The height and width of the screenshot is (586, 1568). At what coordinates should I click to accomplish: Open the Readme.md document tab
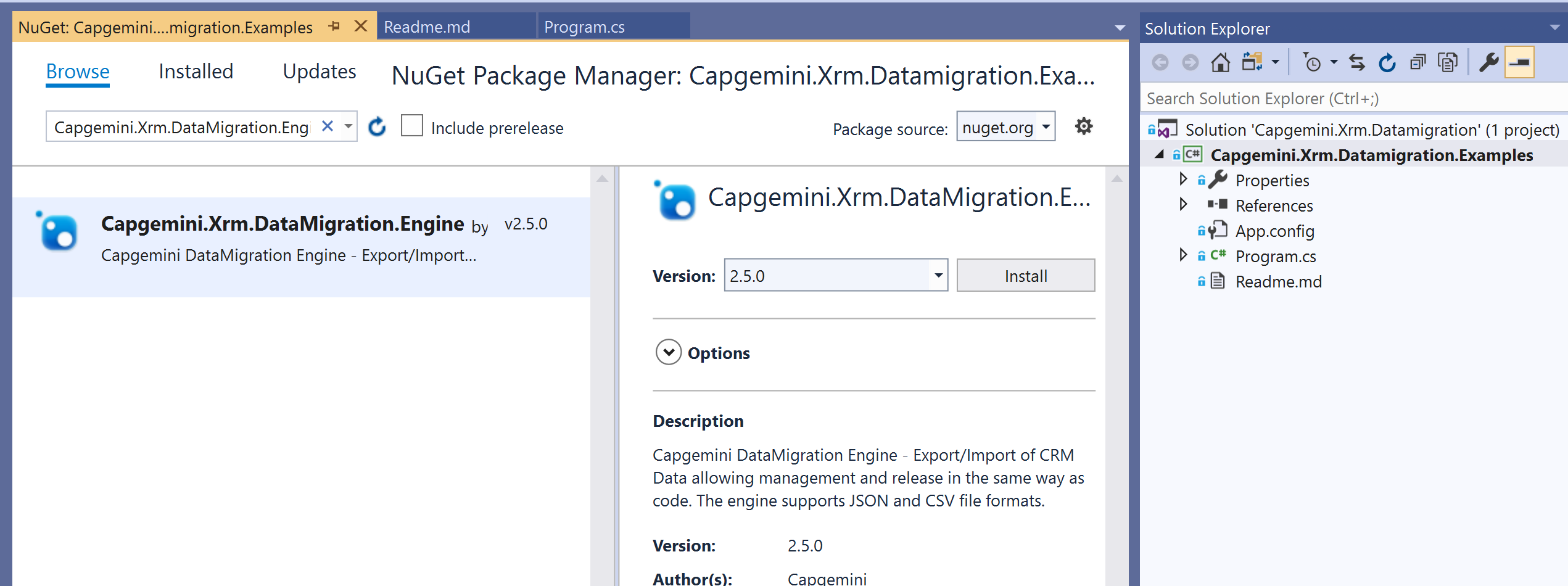(456, 27)
